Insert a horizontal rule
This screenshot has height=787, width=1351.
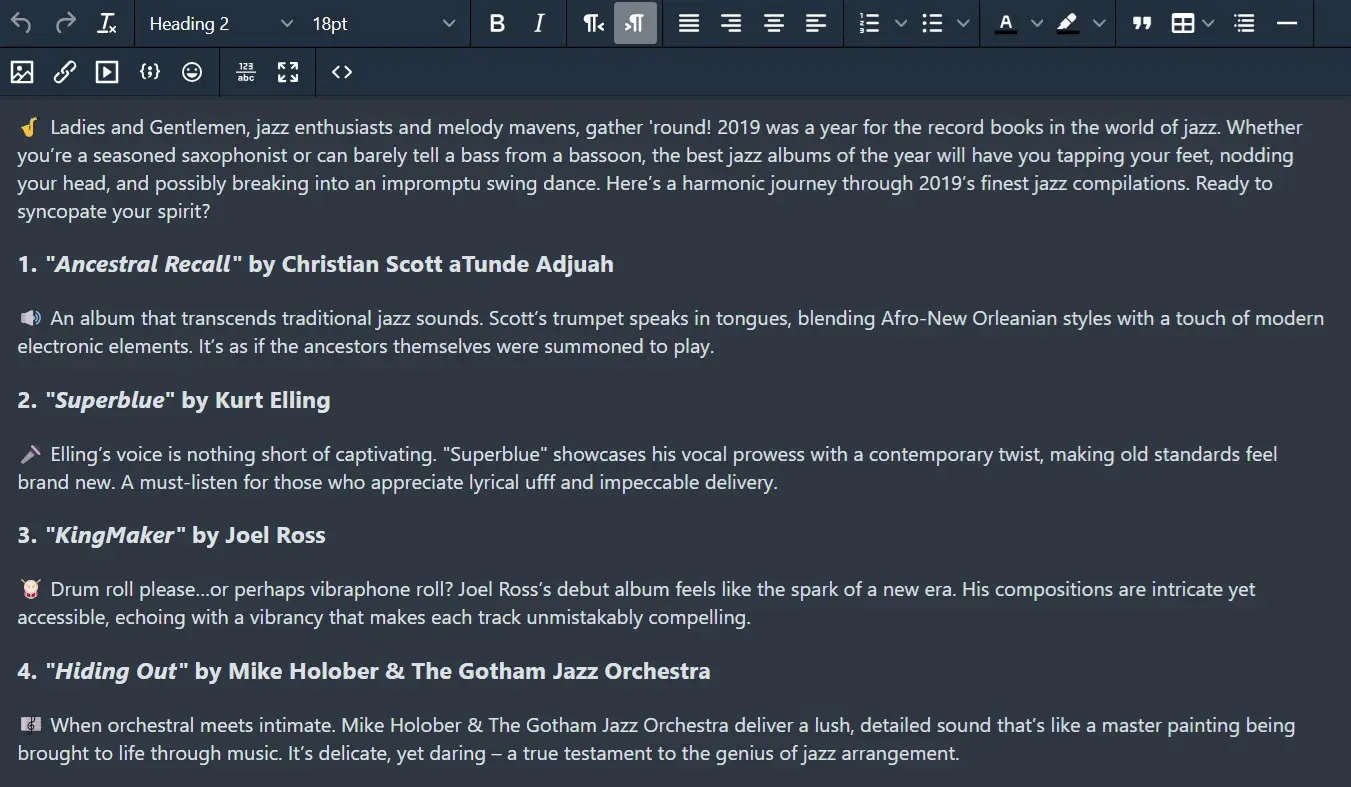point(1285,23)
